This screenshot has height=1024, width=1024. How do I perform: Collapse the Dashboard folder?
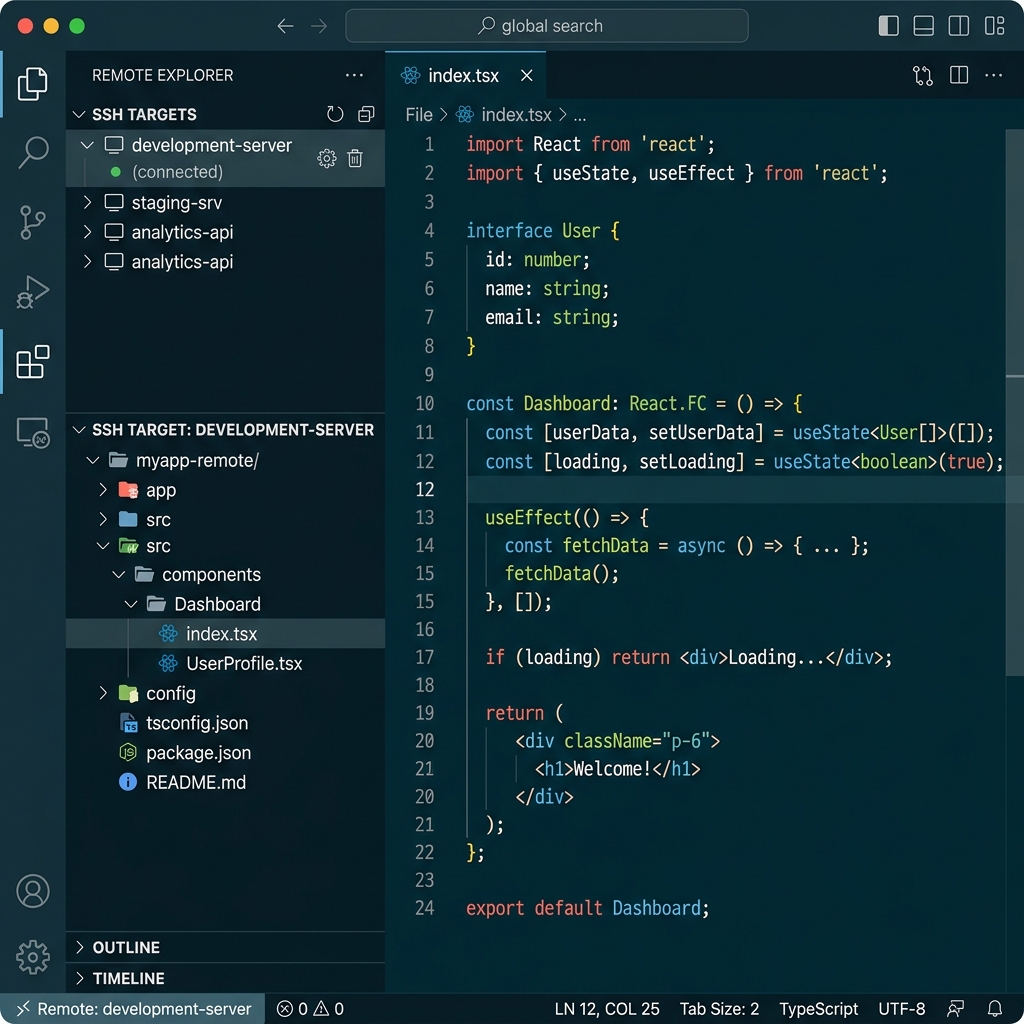click(131, 604)
